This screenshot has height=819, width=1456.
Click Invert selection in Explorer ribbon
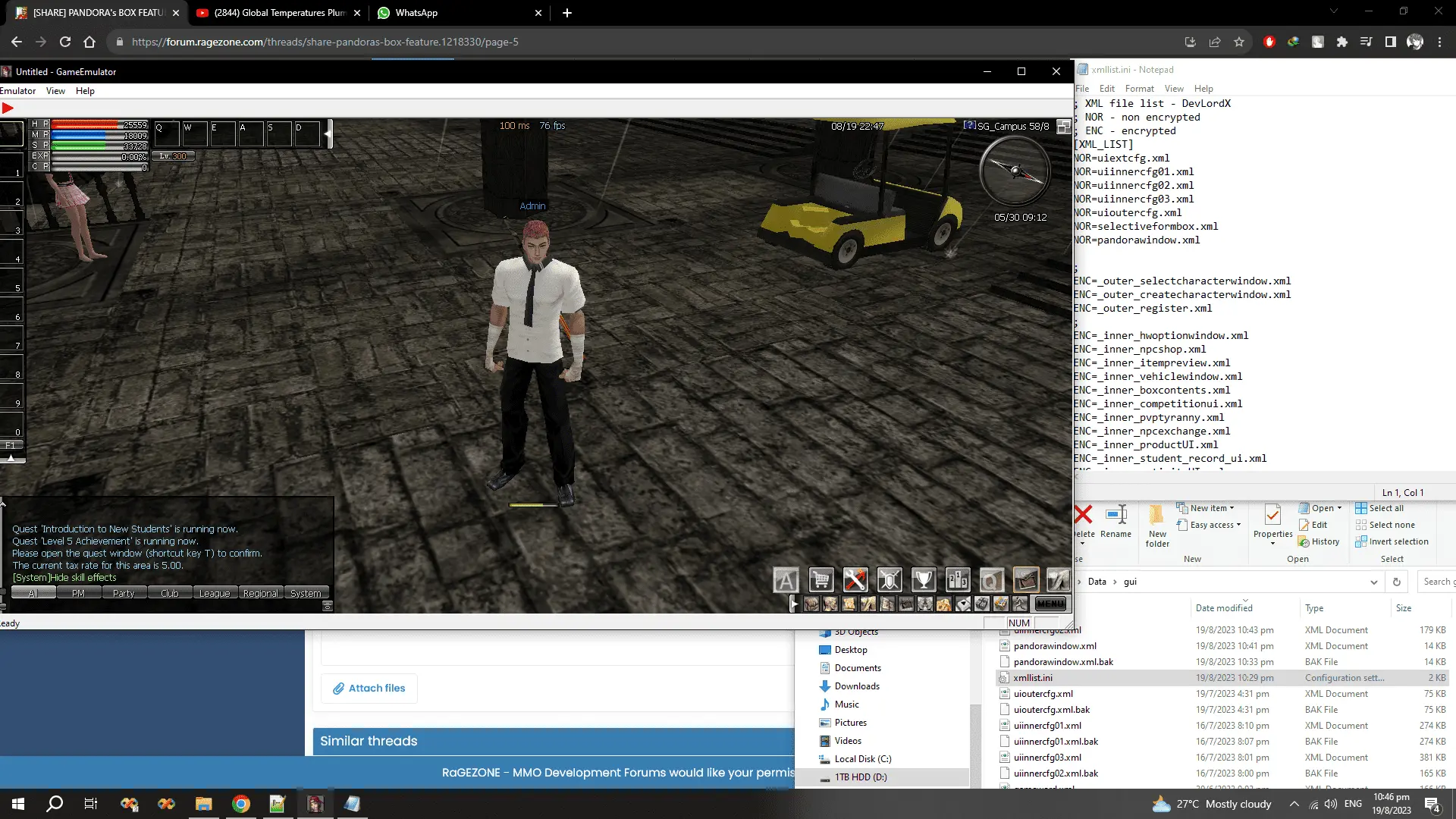(x=1392, y=541)
